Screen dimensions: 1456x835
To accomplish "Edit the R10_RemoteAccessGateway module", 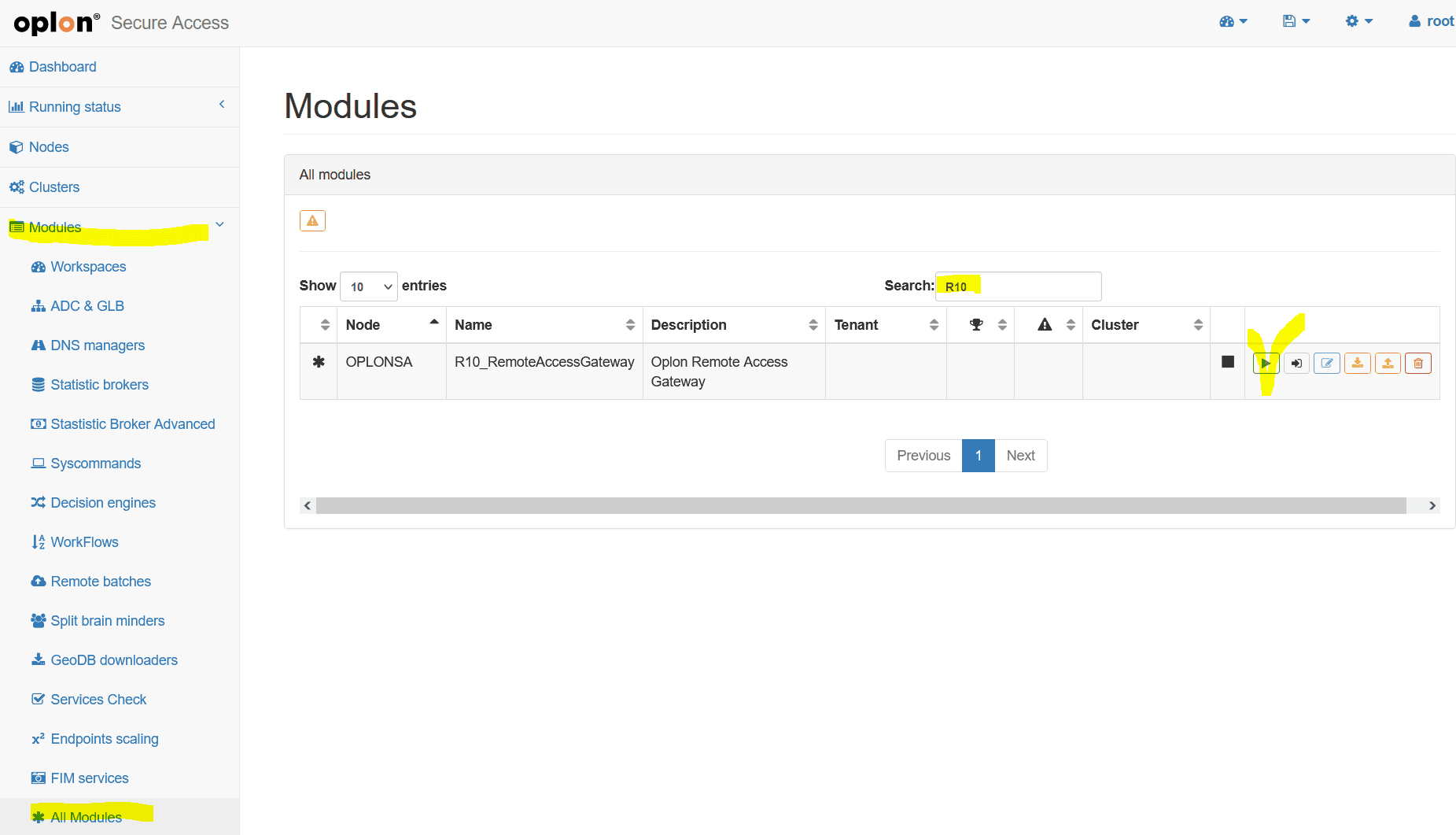I will (1327, 363).
